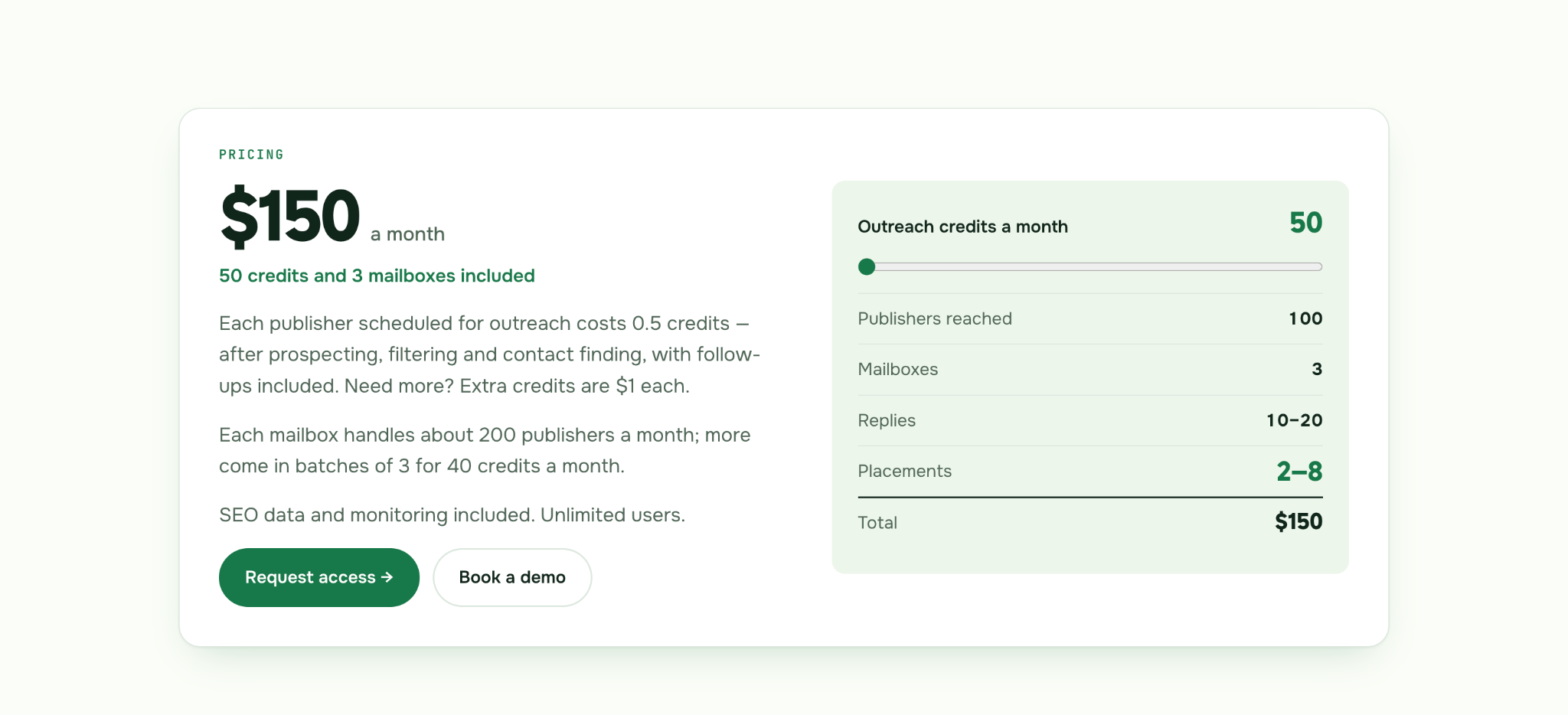Click the Replies value 10–20
This screenshot has width=1568, height=715.
tap(1295, 420)
